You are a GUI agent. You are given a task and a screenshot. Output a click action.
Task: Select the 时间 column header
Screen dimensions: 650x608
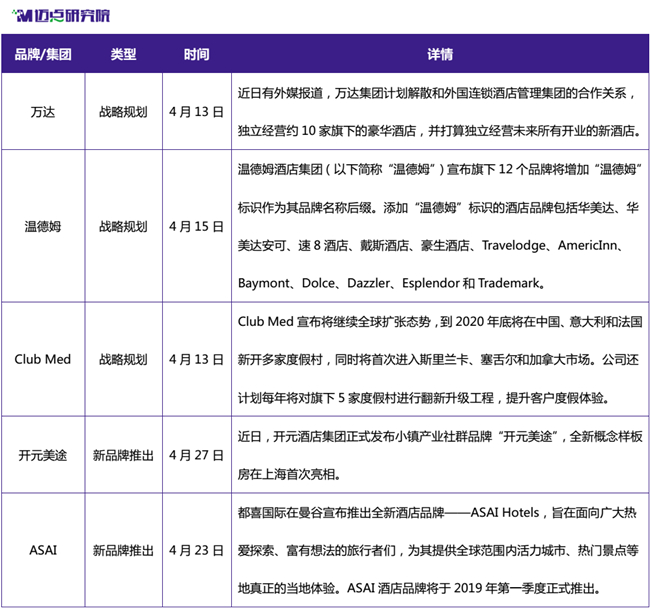(x=196, y=54)
